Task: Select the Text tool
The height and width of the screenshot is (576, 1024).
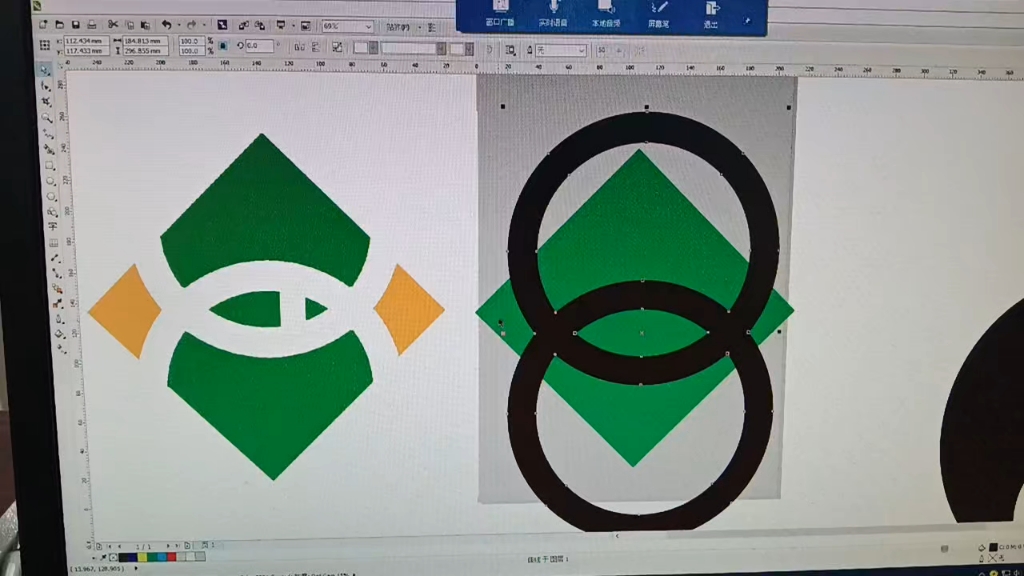Action: (52, 226)
